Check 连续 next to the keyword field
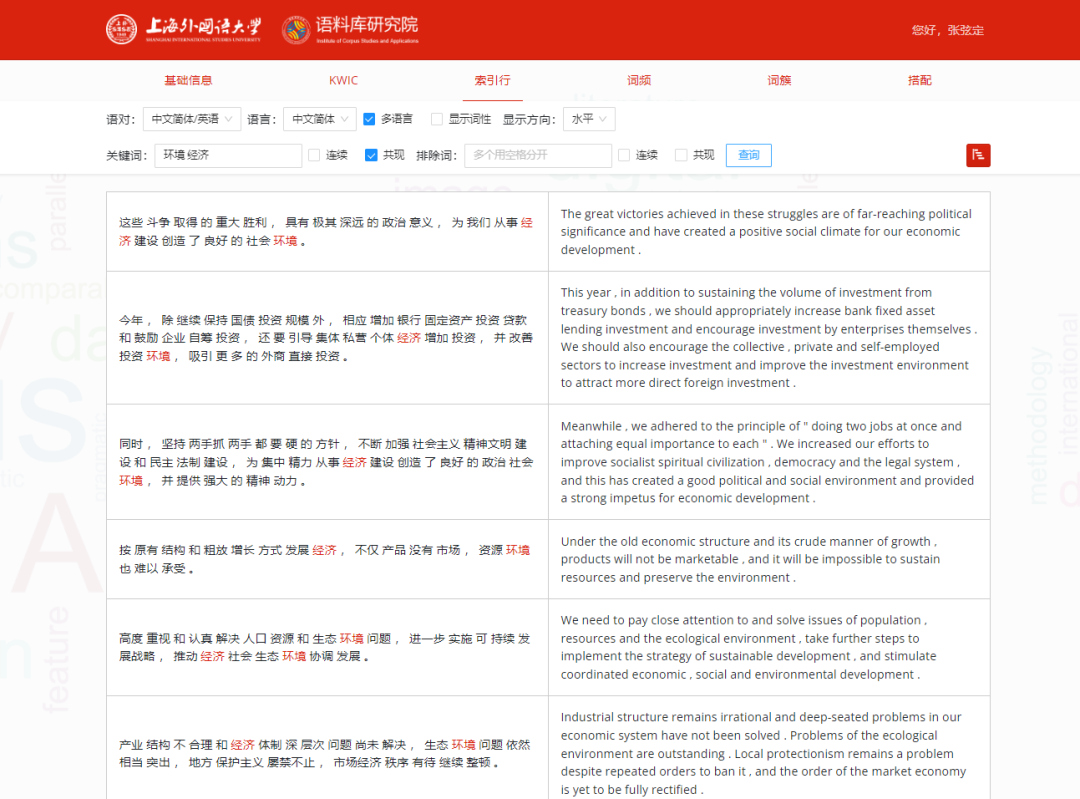 click(314, 155)
